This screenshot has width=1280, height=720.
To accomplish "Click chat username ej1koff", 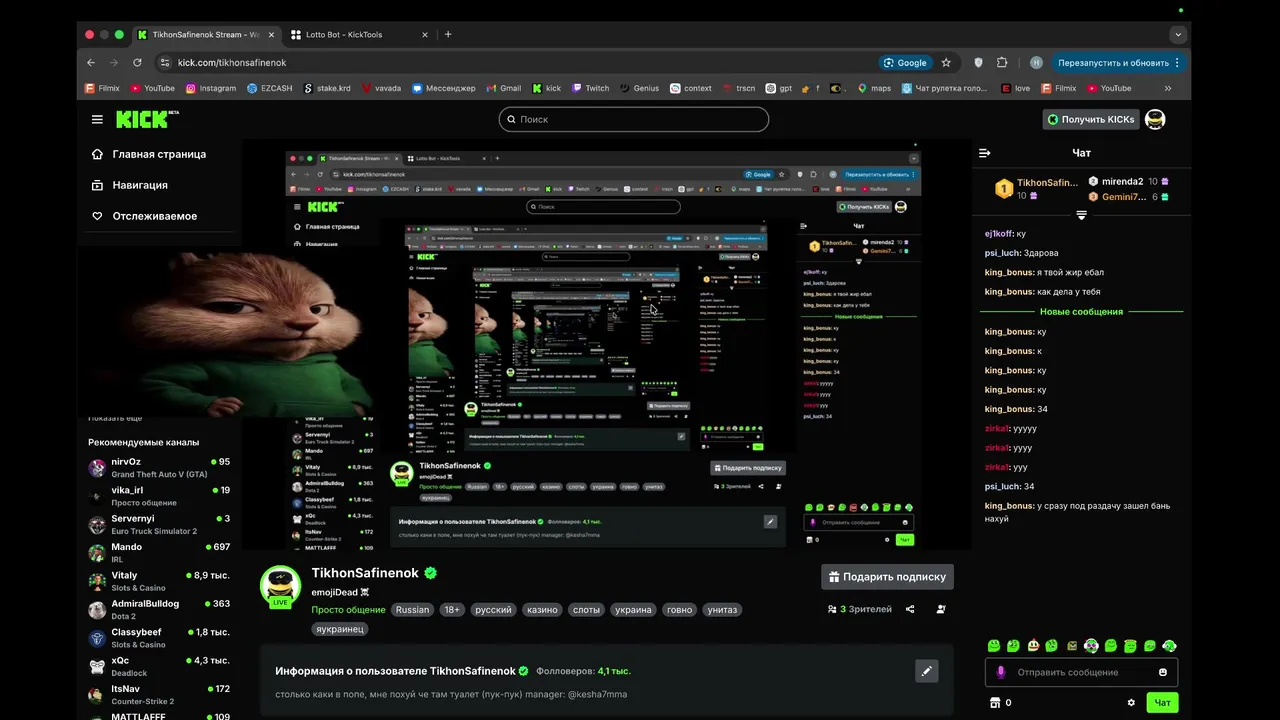I will [x=999, y=233].
